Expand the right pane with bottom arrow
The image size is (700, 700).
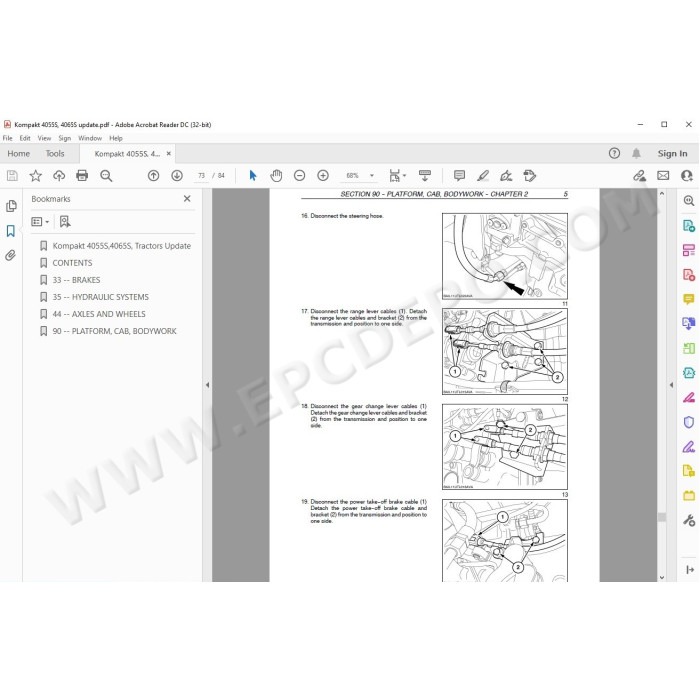tap(689, 570)
